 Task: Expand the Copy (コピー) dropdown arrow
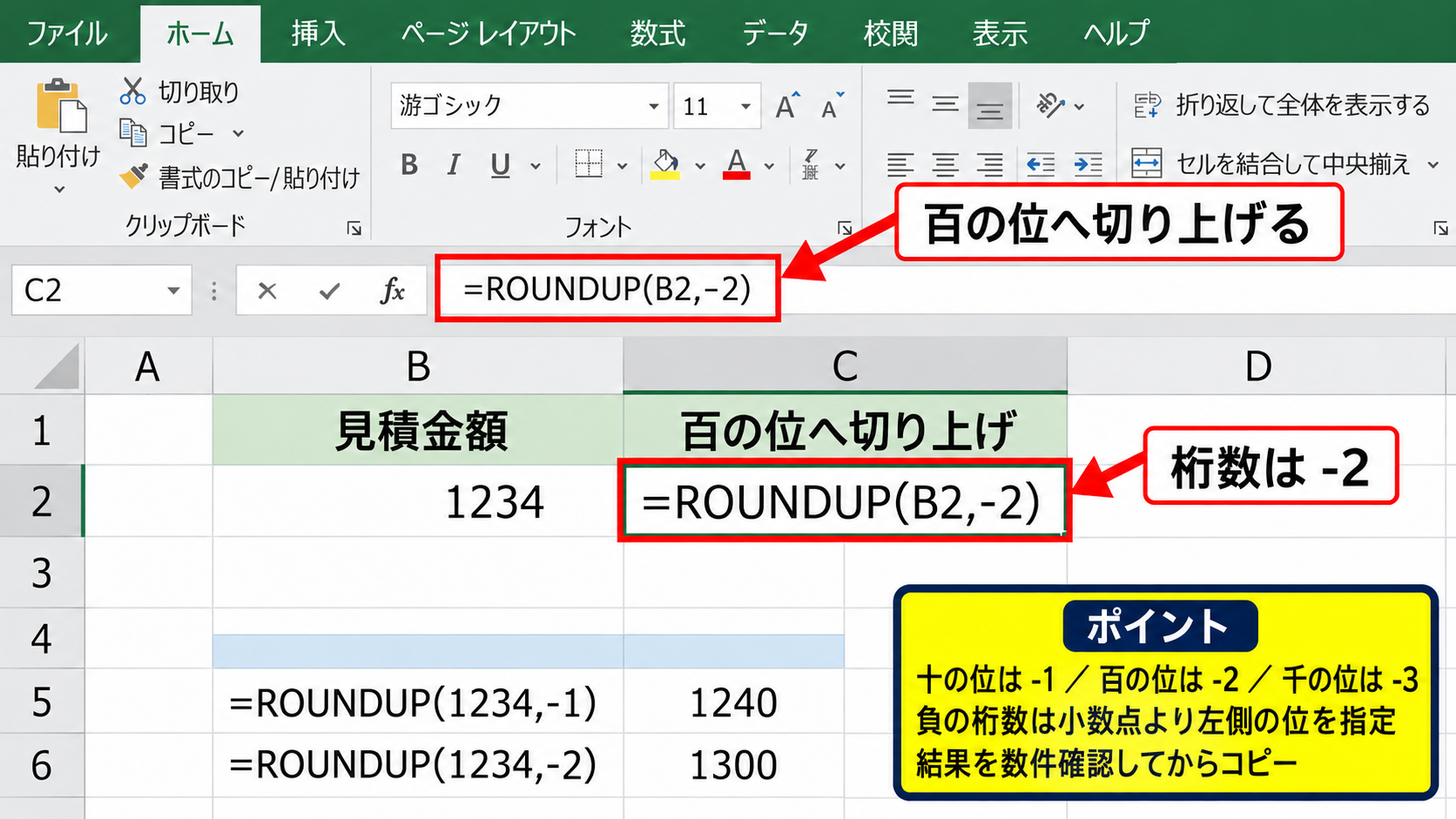point(238,134)
